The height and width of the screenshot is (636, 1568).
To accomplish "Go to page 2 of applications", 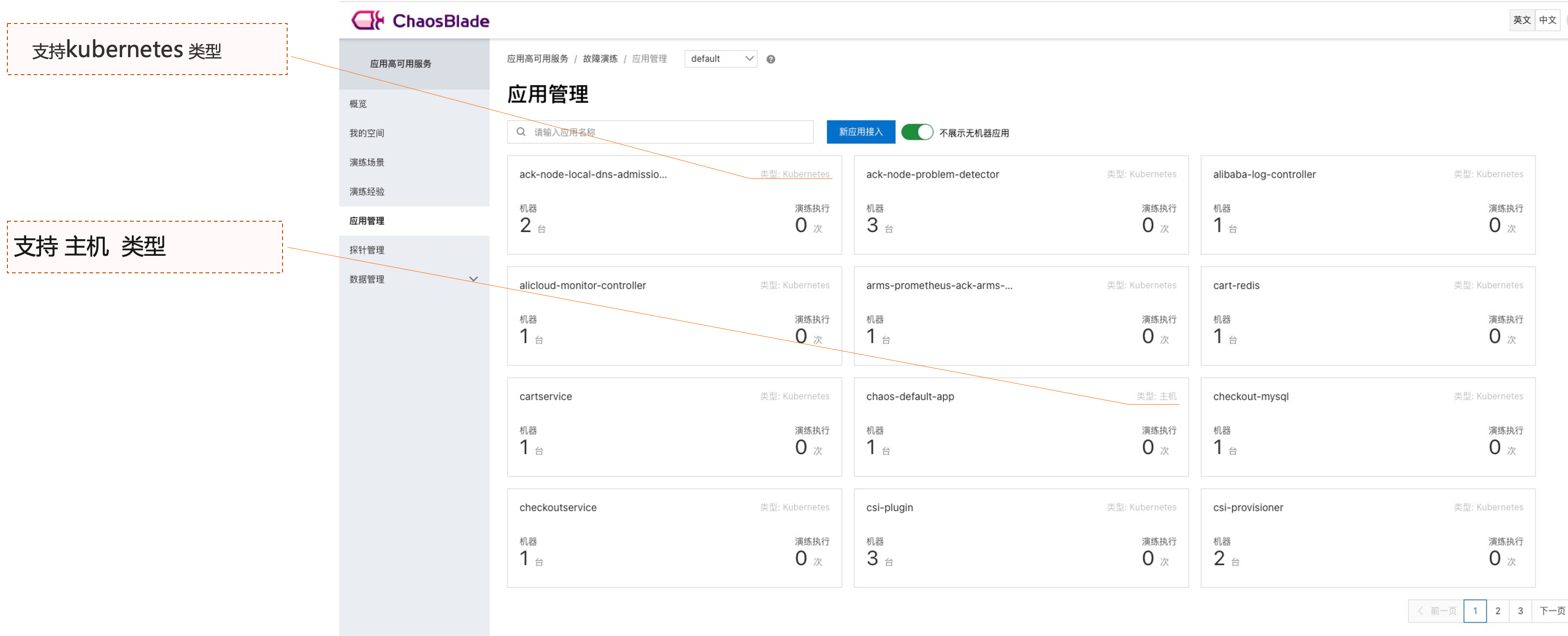I will click(x=1497, y=611).
